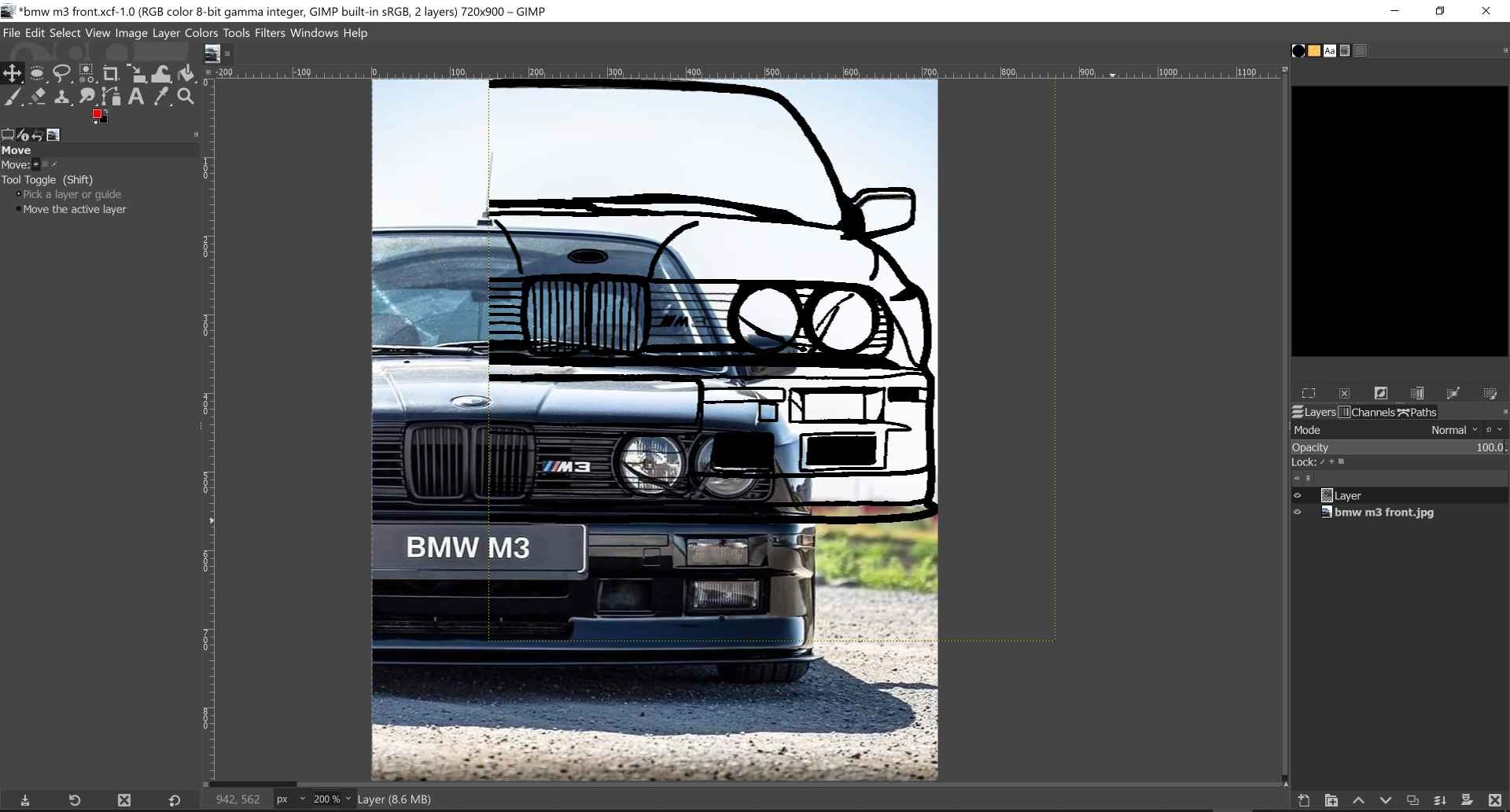
Task: Select the Text tool
Action: click(x=136, y=97)
